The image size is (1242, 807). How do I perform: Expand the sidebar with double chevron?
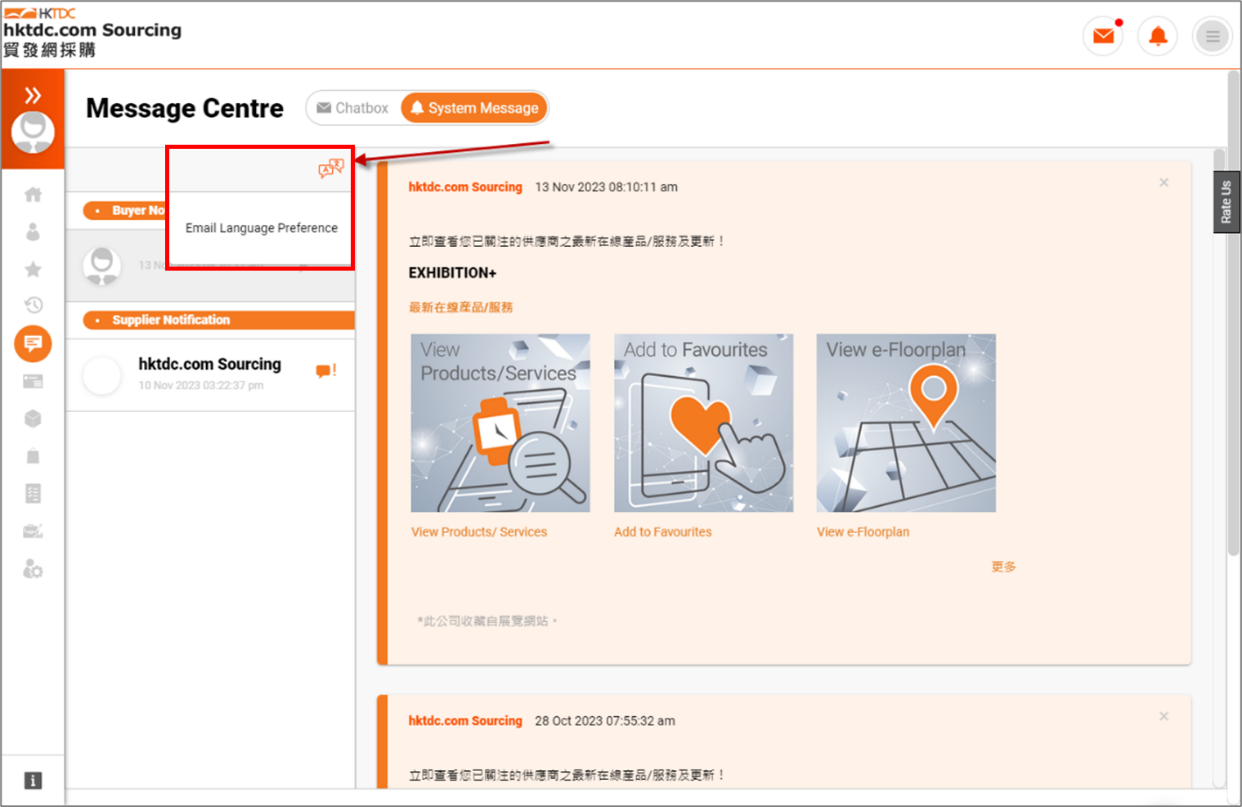(33, 95)
